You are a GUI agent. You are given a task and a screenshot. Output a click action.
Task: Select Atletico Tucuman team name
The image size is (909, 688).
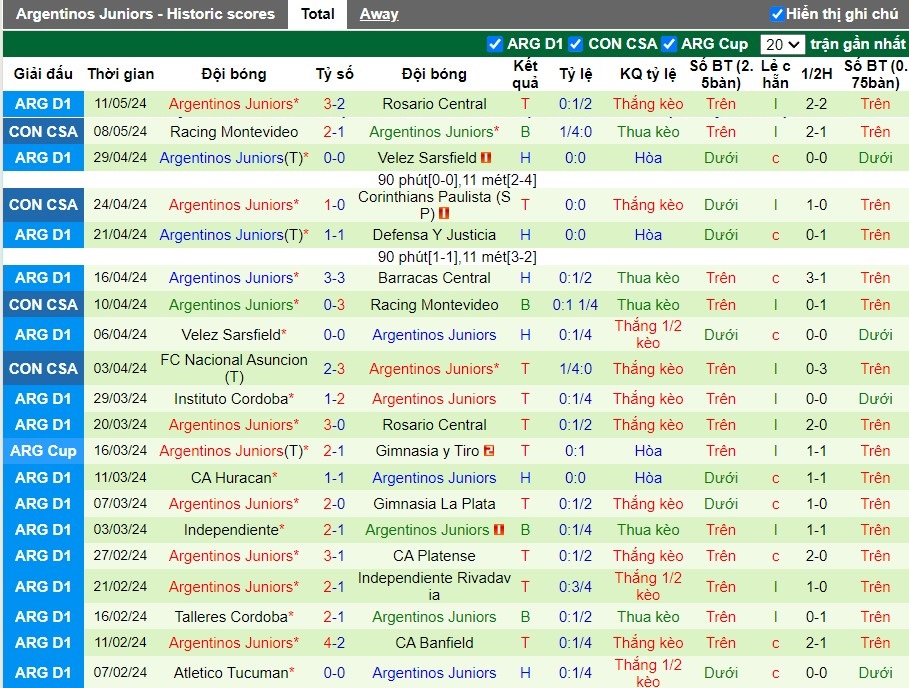click(x=231, y=673)
